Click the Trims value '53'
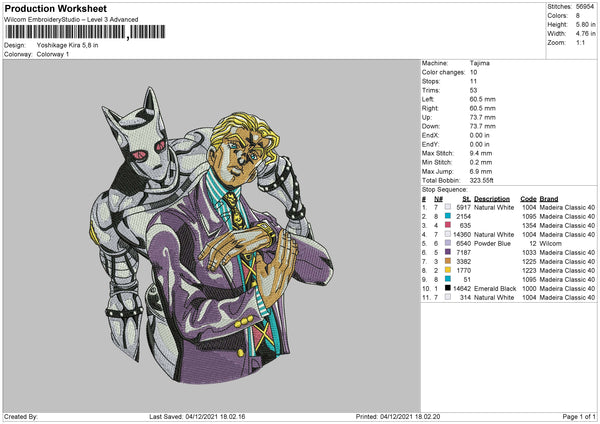The width and height of the screenshot is (600, 424). 473,90
